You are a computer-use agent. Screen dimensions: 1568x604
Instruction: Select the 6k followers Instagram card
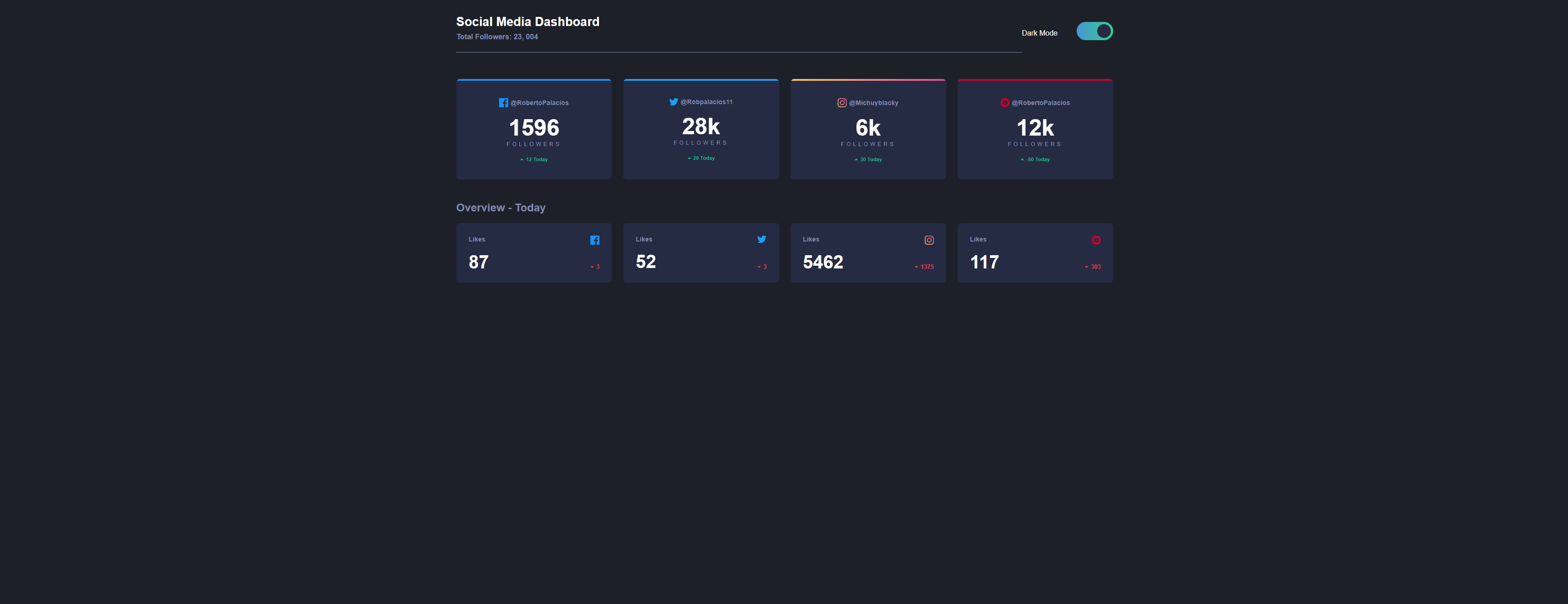(867, 128)
